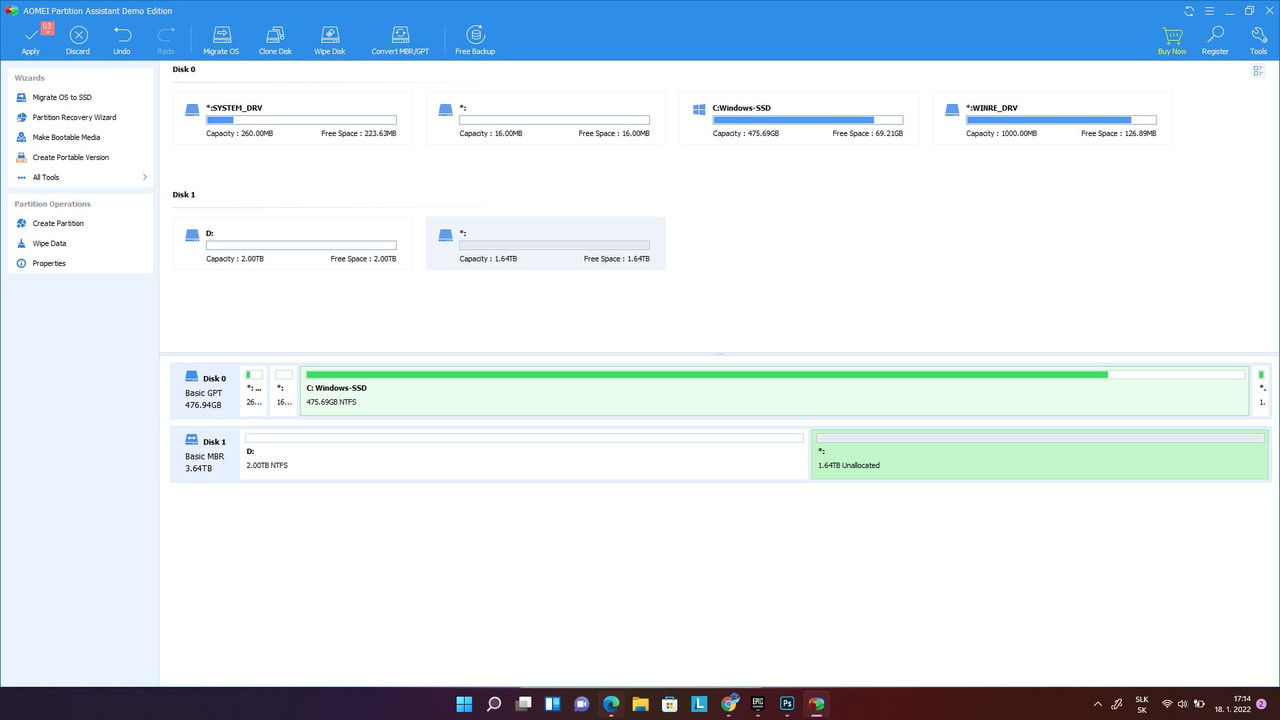Select the 26... first partition block on Disk 0

(254, 390)
